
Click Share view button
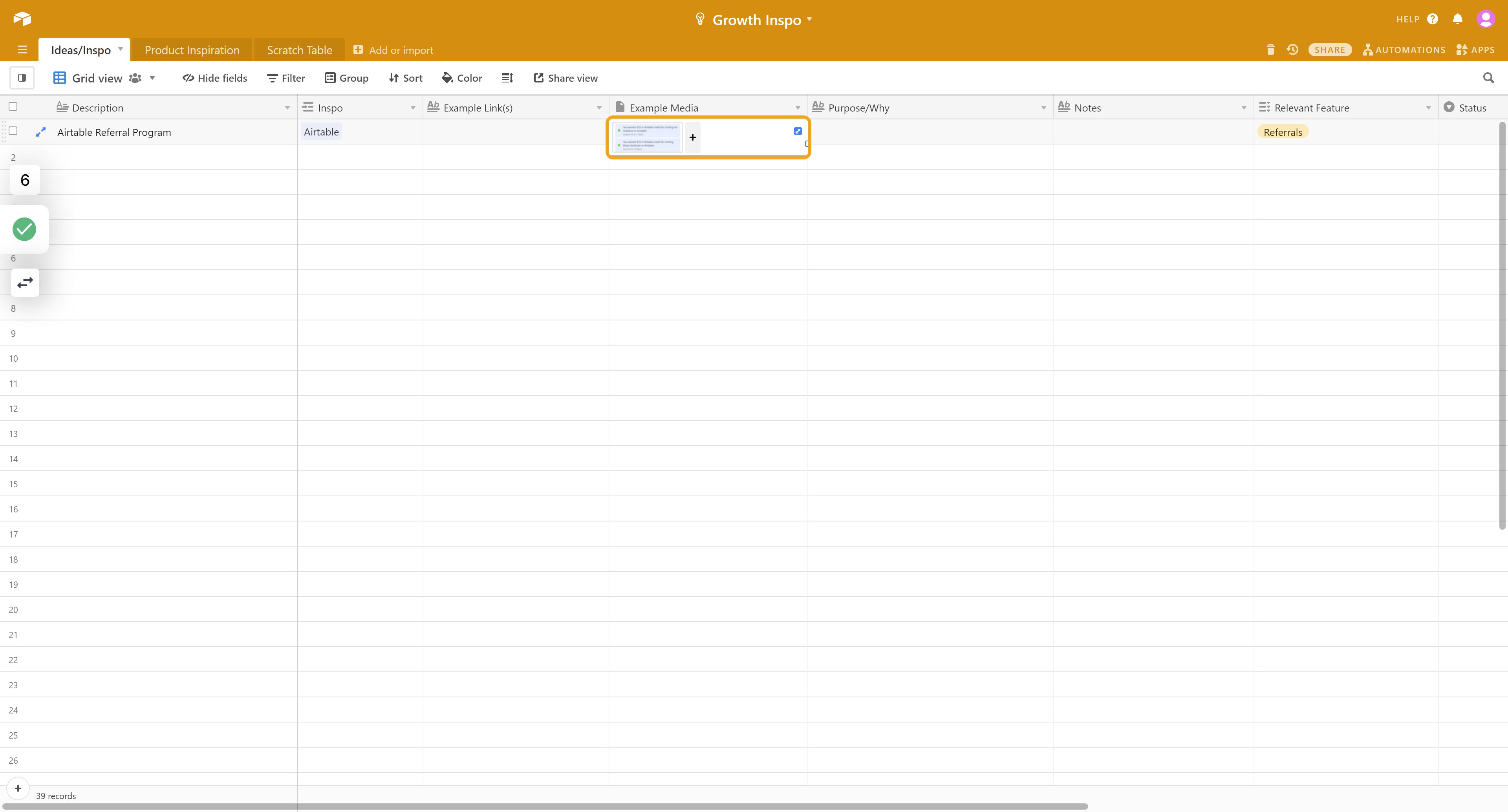[565, 78]
